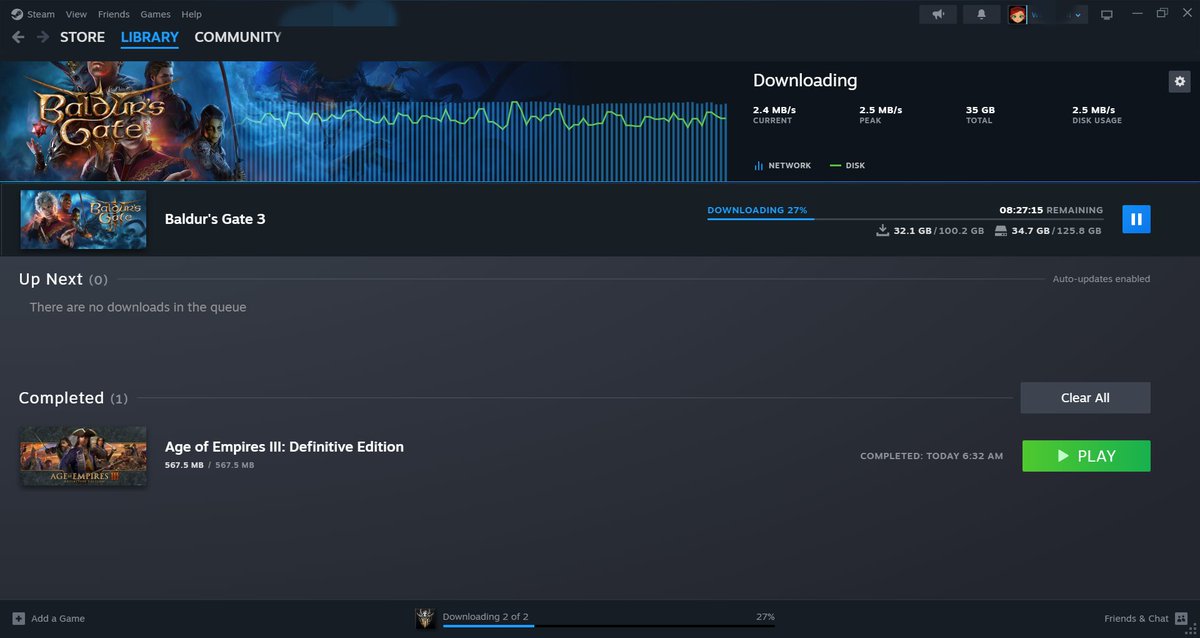Click the Completed heading
The height and width of the screenshot is (638, 1200).
pyautogui.click(x=61, y=398)
